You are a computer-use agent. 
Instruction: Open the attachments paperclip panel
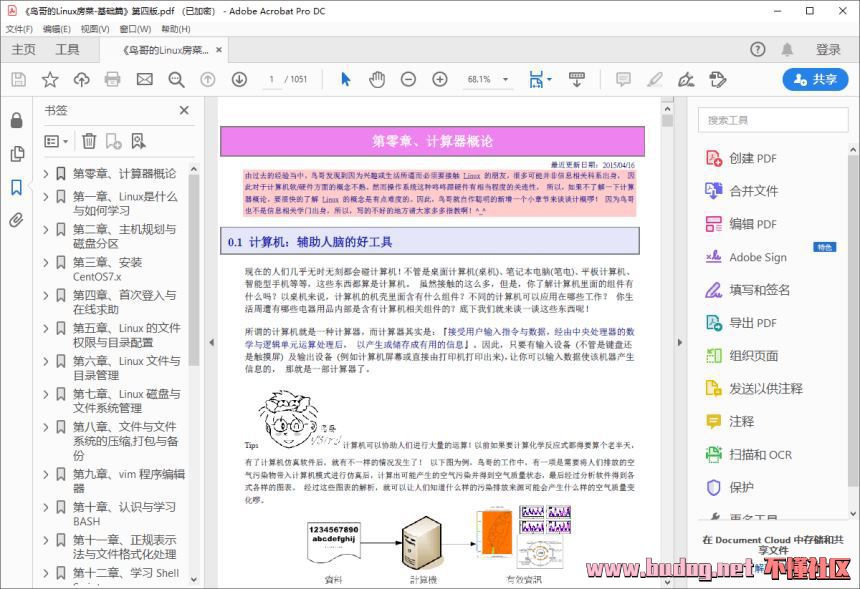pos(16,220)
